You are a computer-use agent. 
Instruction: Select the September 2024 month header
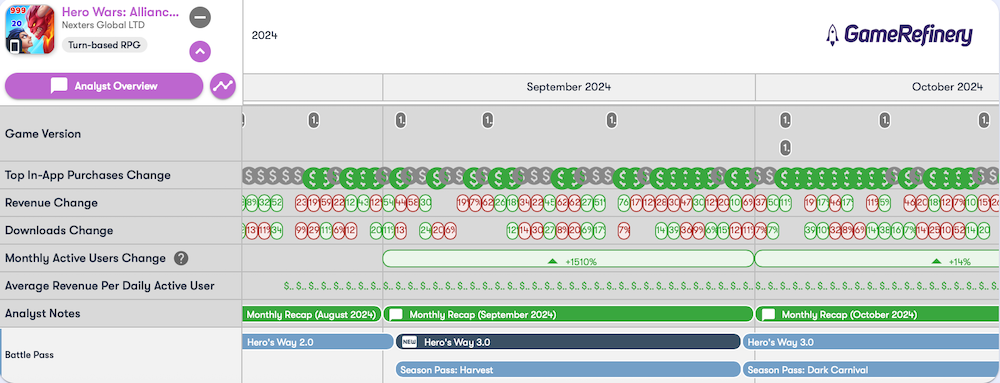point(569,87)
